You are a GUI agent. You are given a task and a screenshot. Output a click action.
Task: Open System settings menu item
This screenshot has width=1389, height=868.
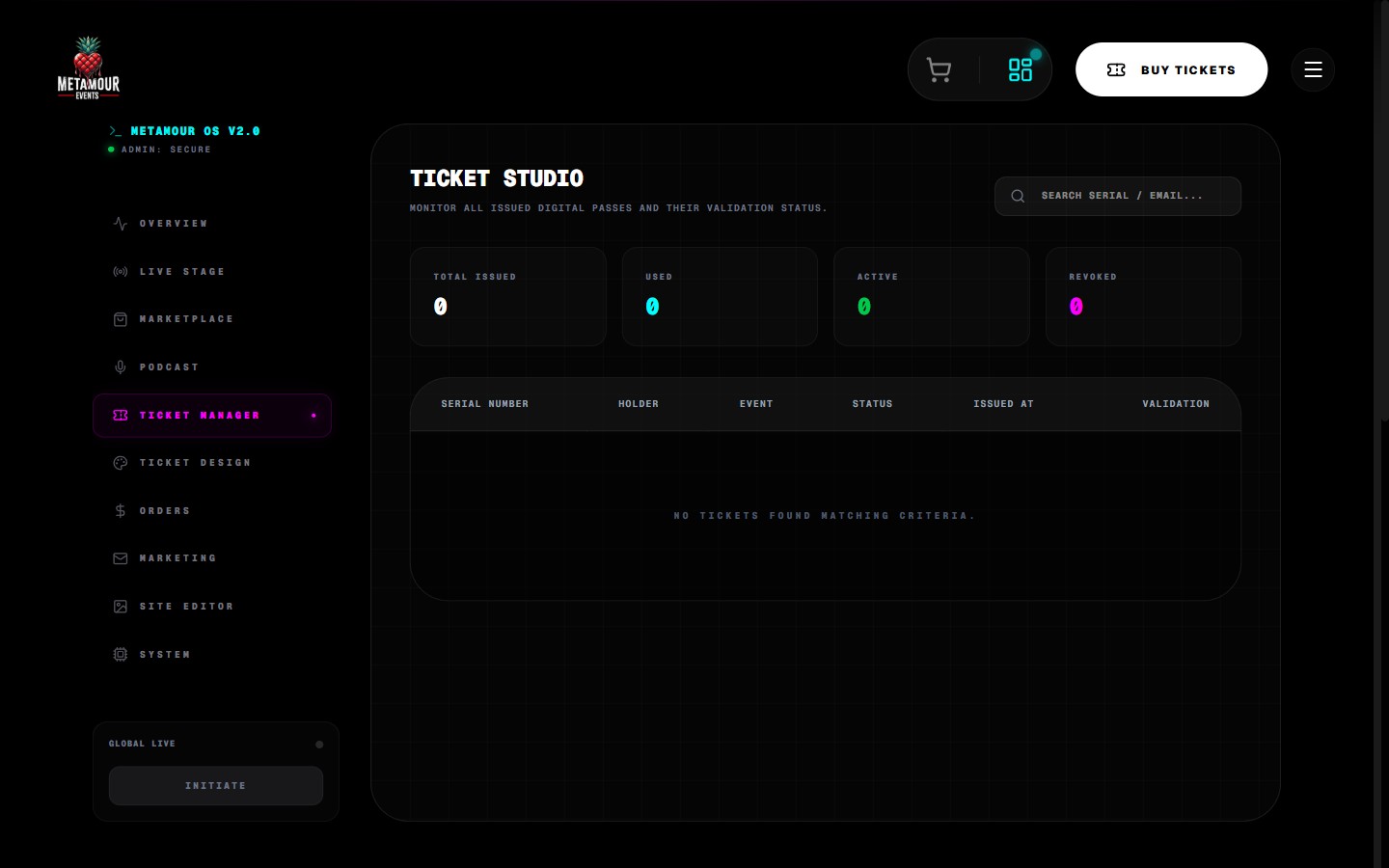click(212, 655)
